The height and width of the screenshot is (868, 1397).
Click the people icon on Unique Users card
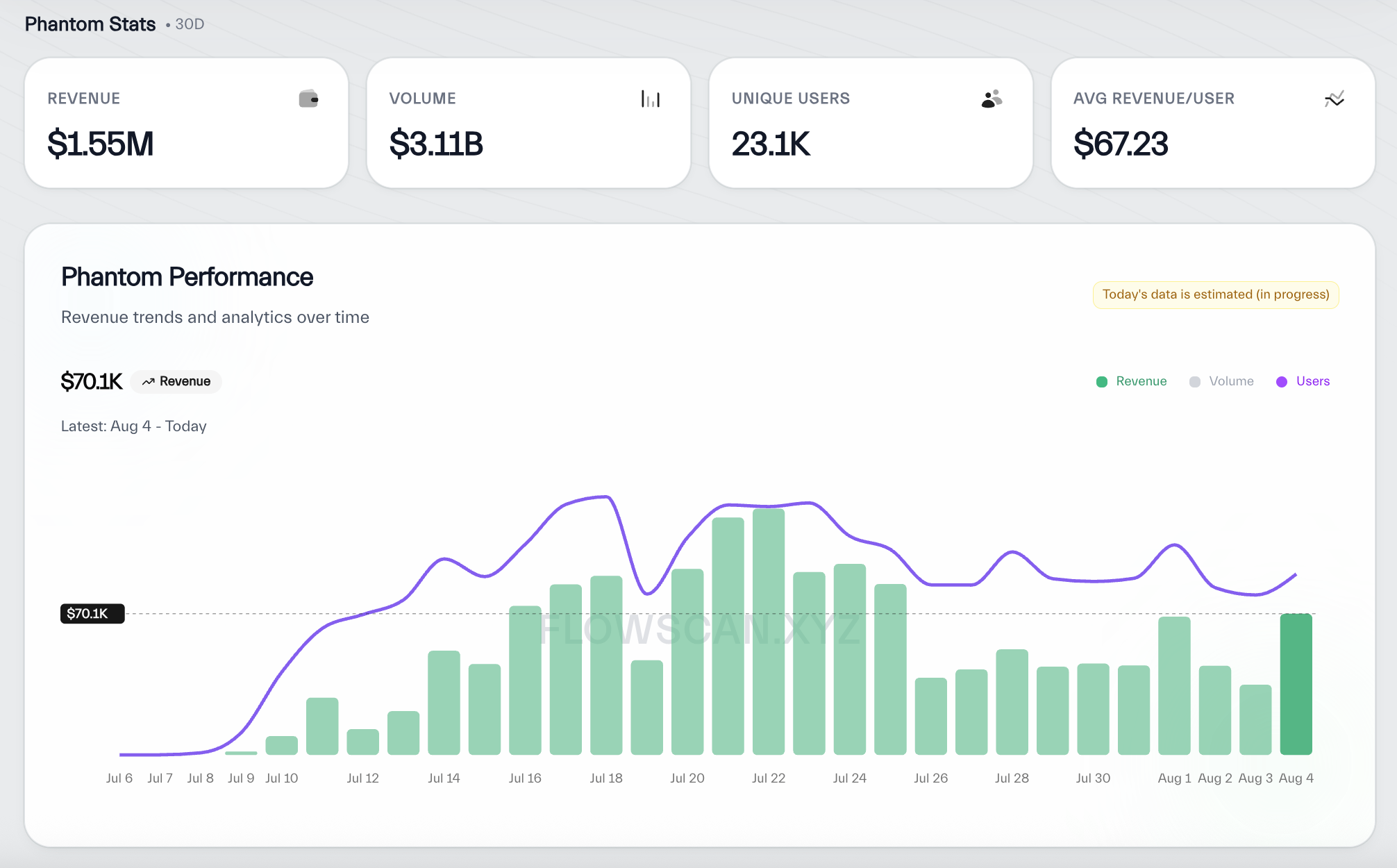tap(992, 99)
